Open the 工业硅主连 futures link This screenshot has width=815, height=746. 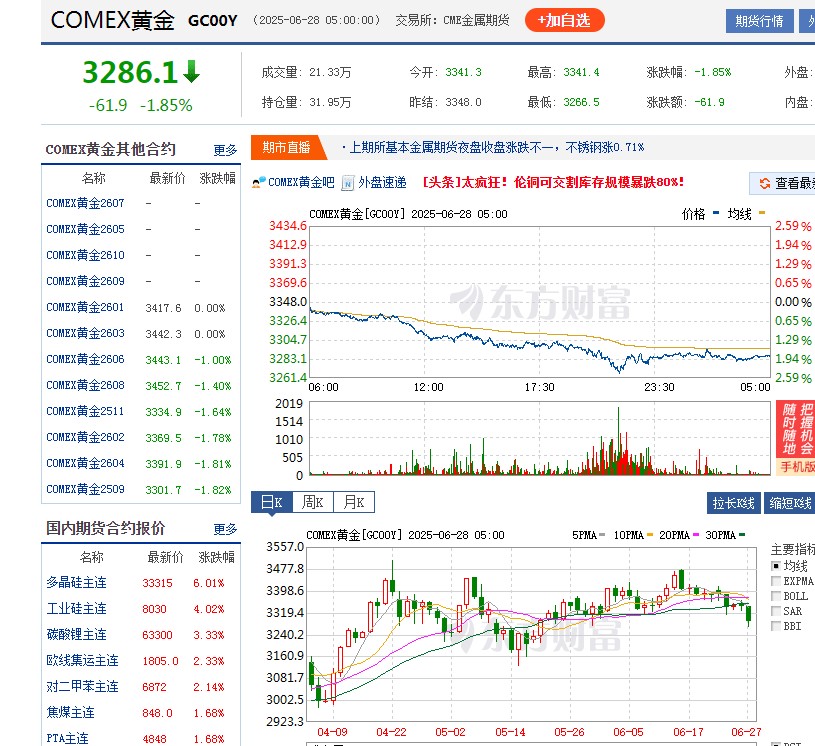(x=76, y=609)
